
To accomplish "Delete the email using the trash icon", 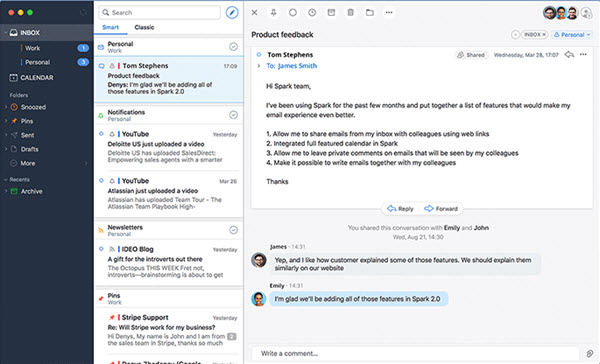I will click(x=350, y=13).
